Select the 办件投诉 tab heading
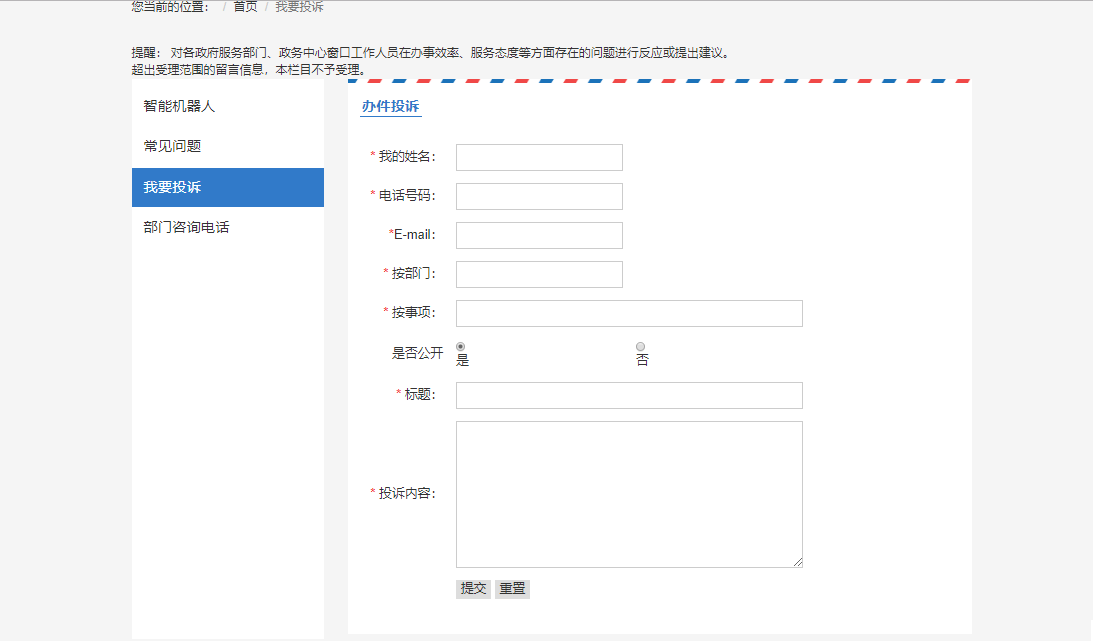Screen dimensions: 1093x641 click(390, 106)
